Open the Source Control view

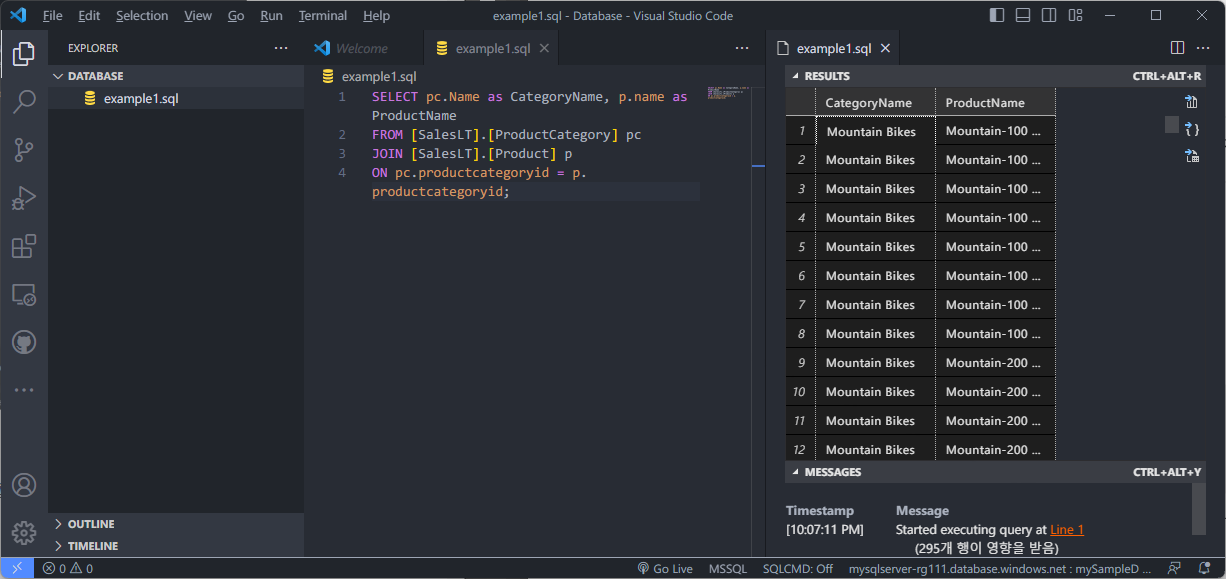click(24, 150)
